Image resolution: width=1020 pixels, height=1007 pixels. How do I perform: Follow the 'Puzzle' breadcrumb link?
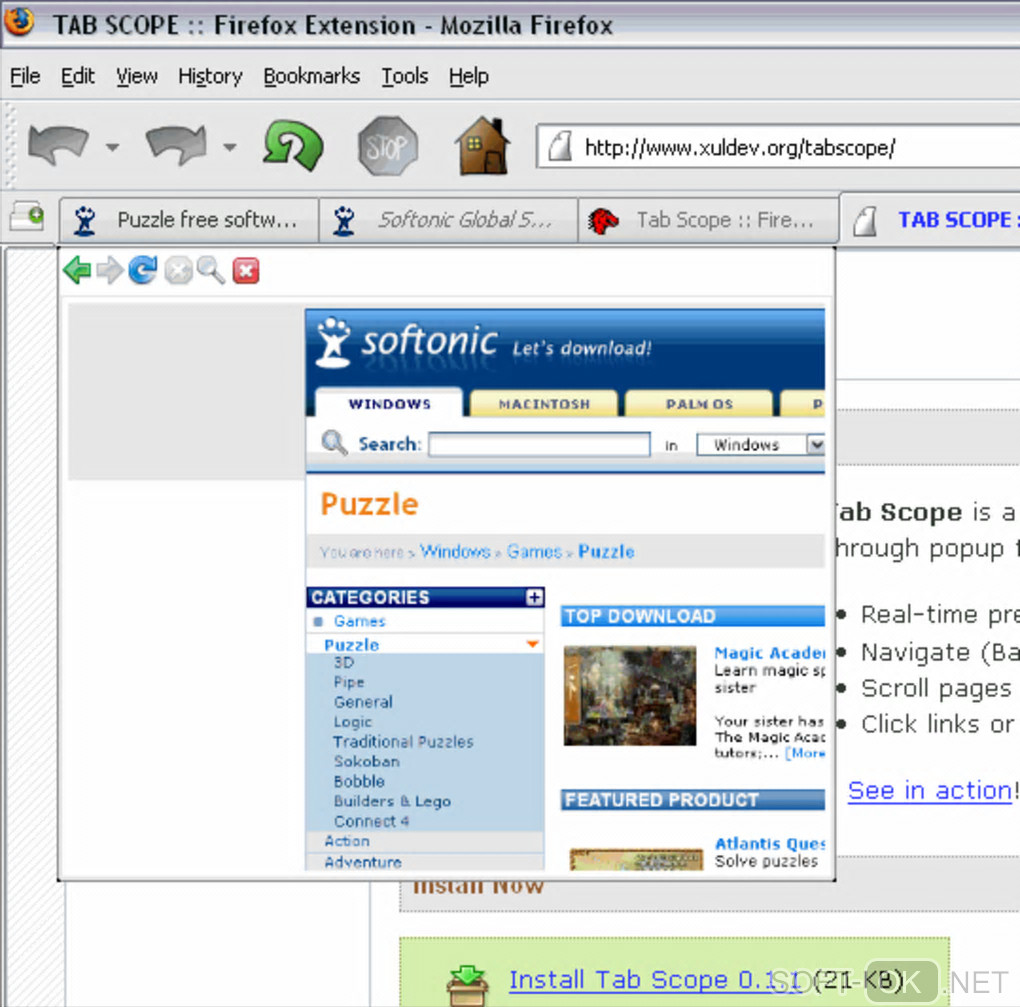(x=606, y=552)
